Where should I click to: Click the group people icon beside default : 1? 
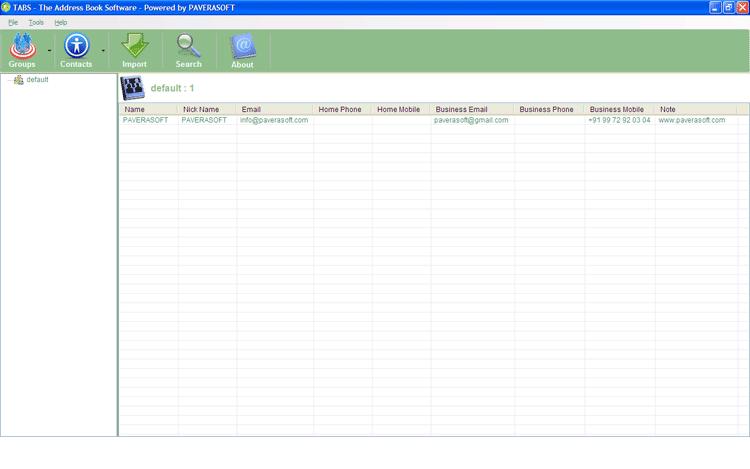(x=132, y=88)
